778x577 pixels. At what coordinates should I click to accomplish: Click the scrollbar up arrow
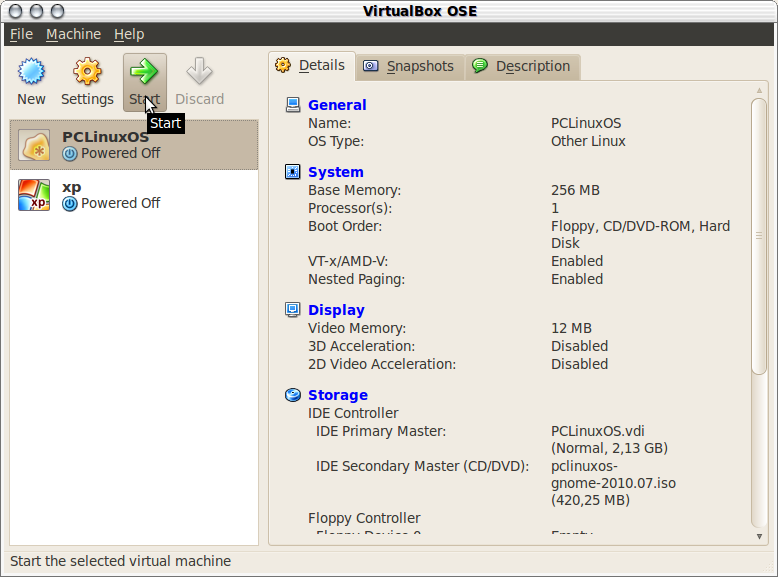(x=759, y=90)
